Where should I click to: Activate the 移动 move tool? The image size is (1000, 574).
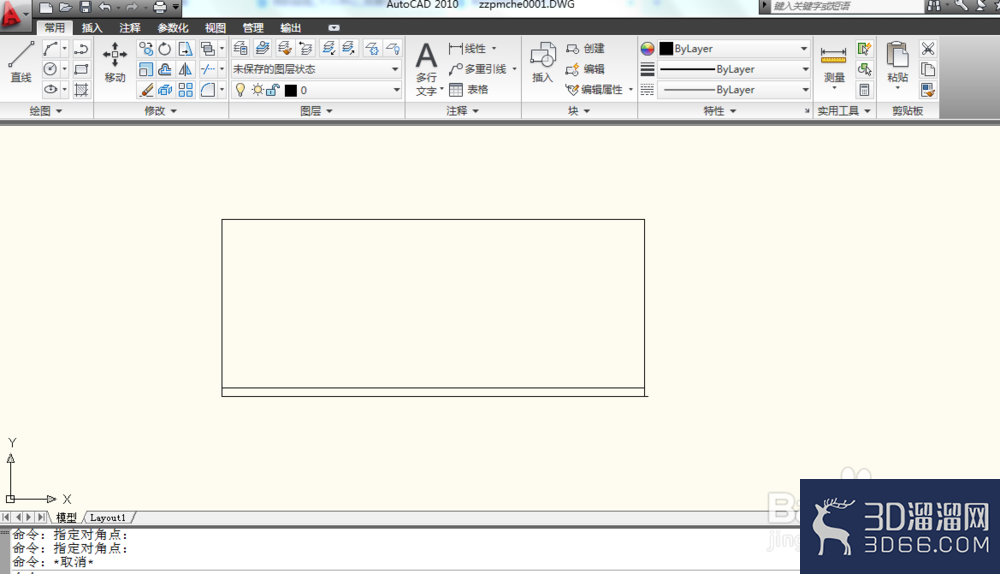tap(115, 62)
